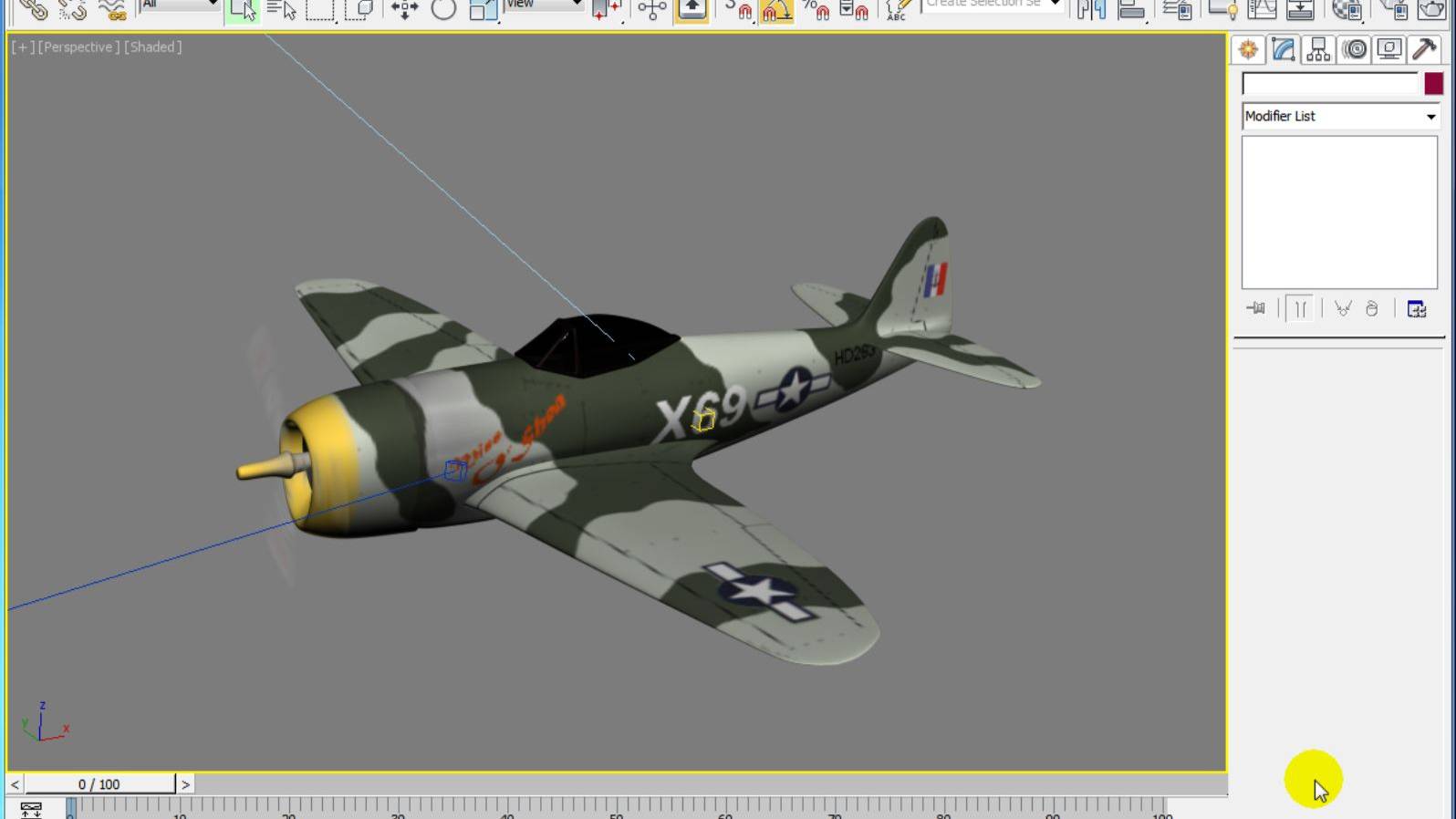Activate the Select and Scale tool
The width and height of the screenshot is (1456, 819).
pyautogui.click(x=483, y=9)
